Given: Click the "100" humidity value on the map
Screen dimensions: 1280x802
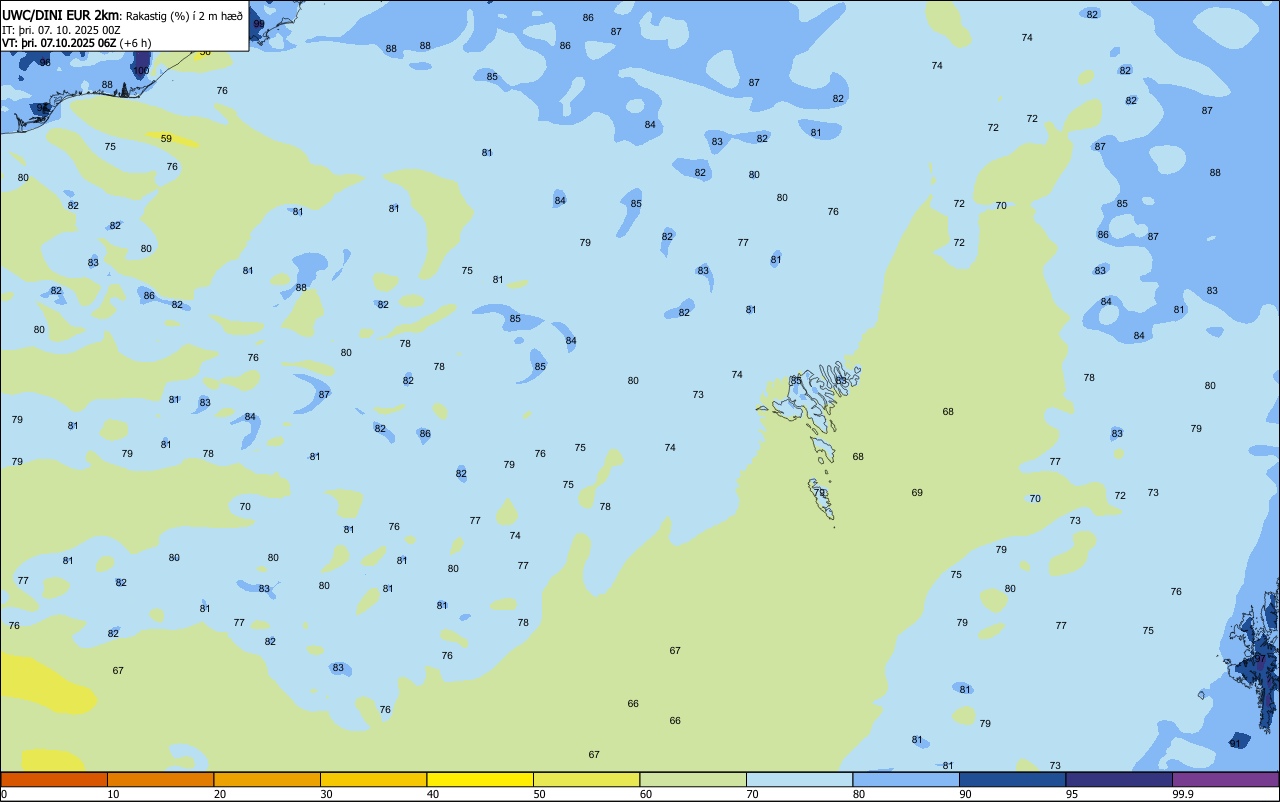Looking at the screenshot, I should pos(141,71).
